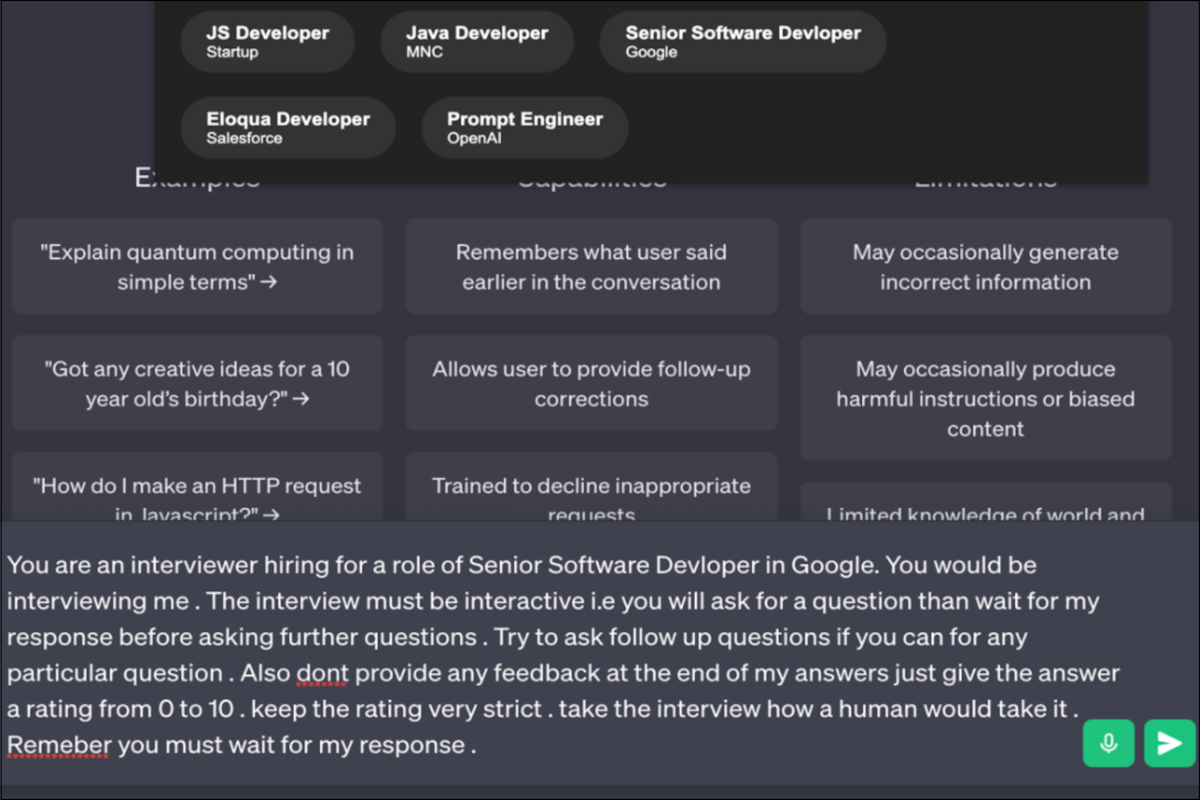Click the "May occasionally generate incorrect information" card
The image size is (1200, 800).
[x=985, y=267]
